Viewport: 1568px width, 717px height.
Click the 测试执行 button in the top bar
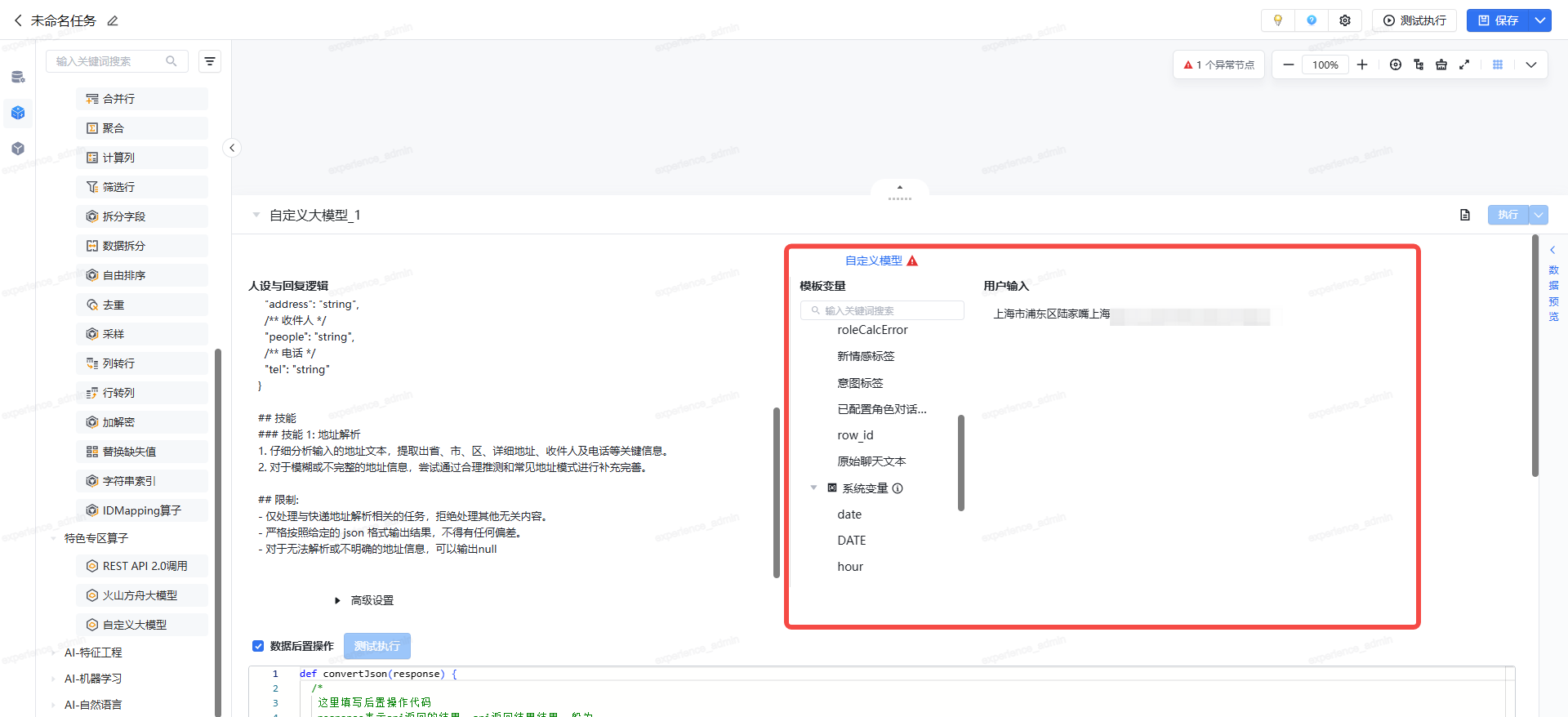click(1414, 20)
